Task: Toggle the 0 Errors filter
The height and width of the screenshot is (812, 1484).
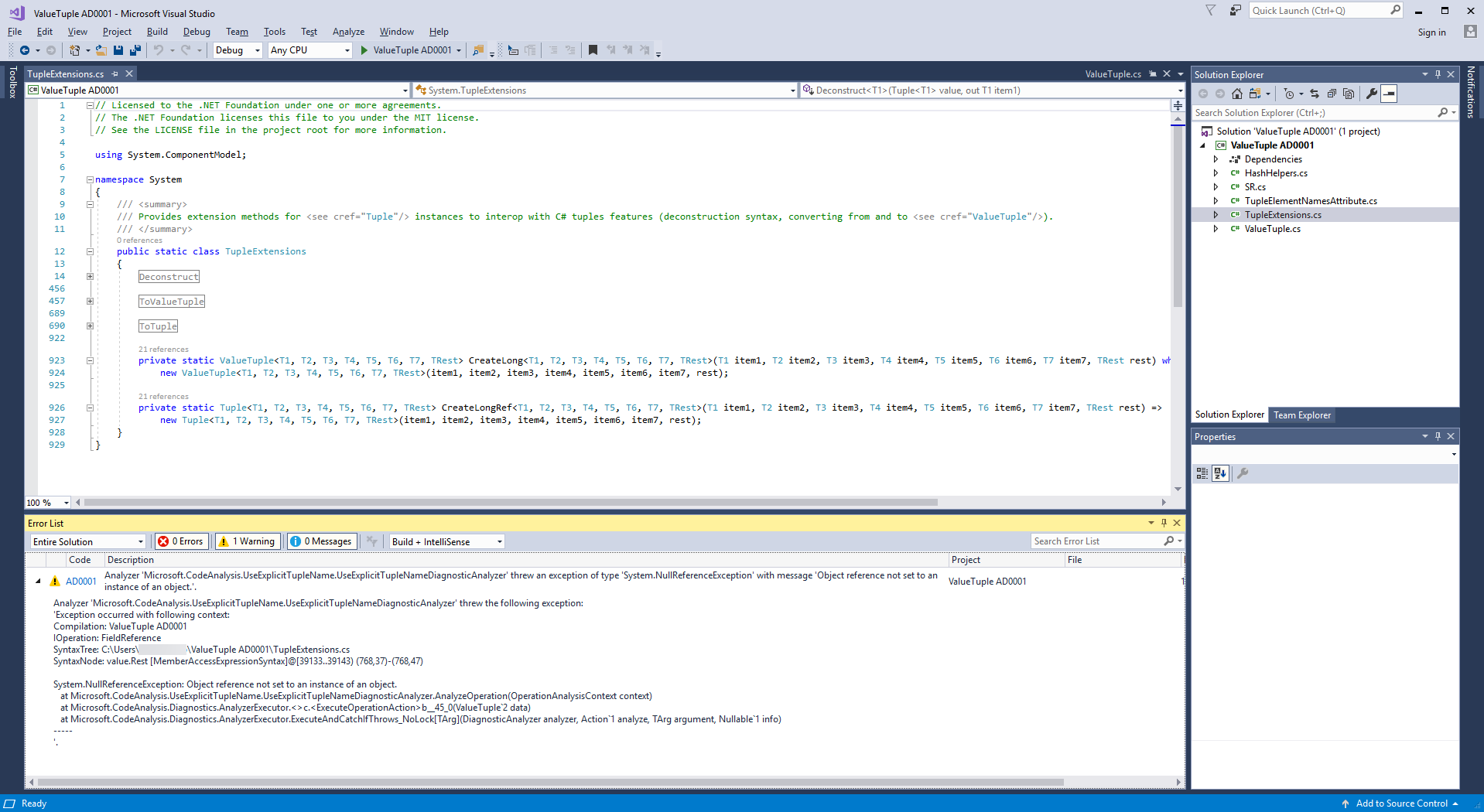Action: 181,541
